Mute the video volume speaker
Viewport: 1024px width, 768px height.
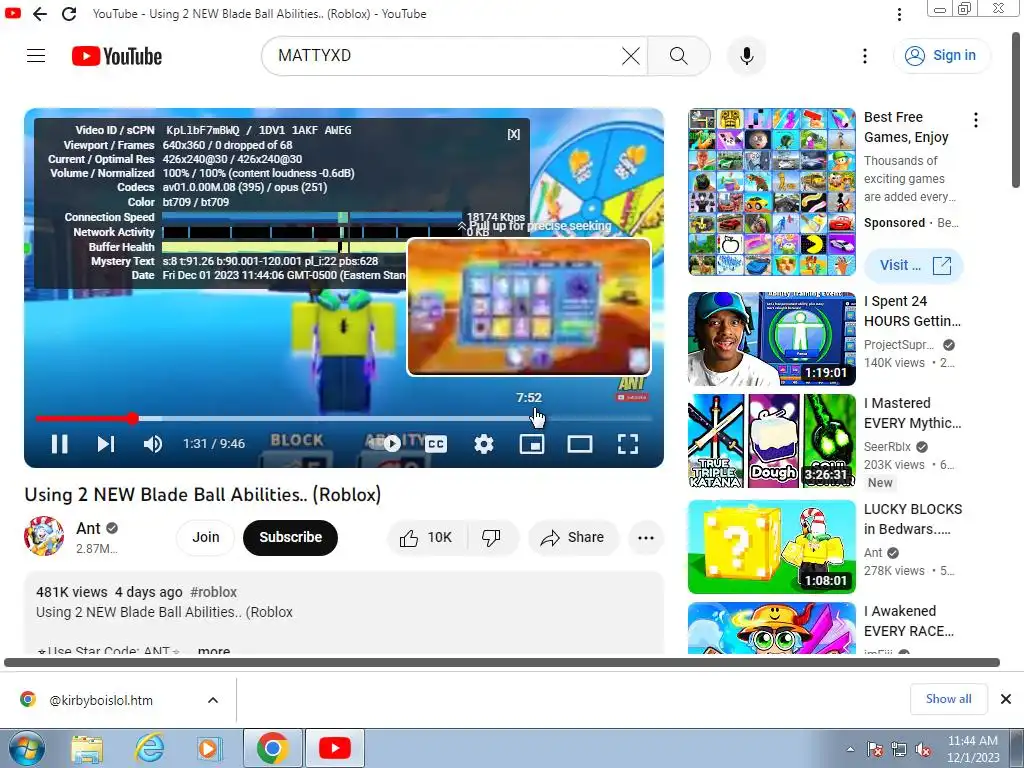tap(152, 444)
